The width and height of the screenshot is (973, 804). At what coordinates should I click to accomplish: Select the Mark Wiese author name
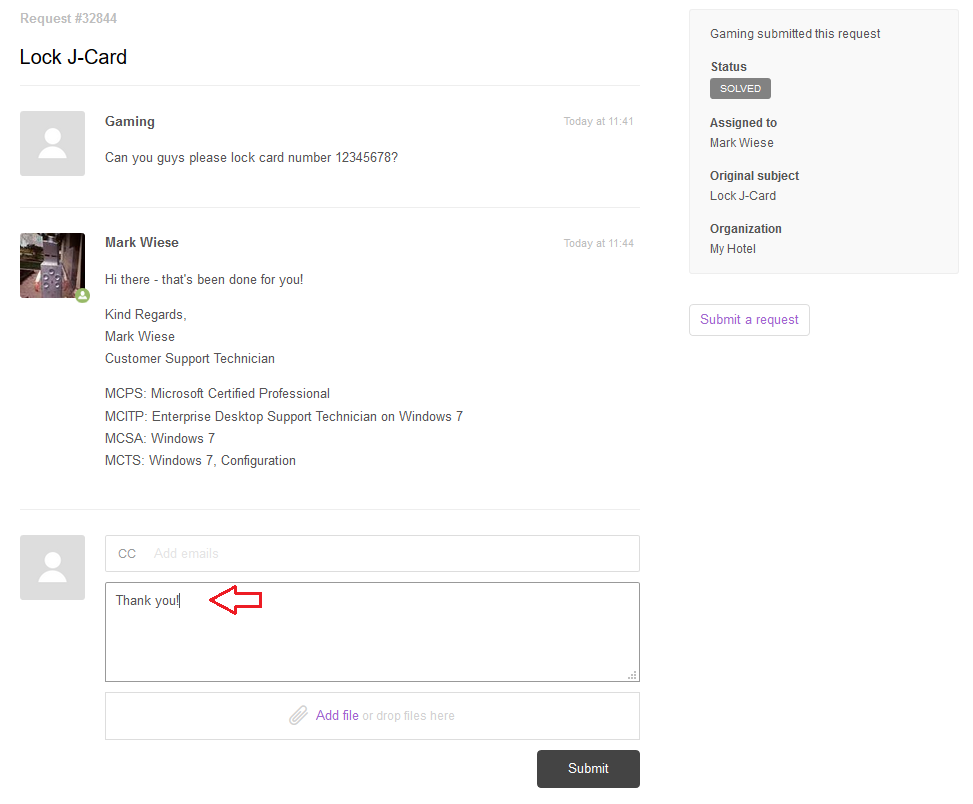(x=141, y=243)
